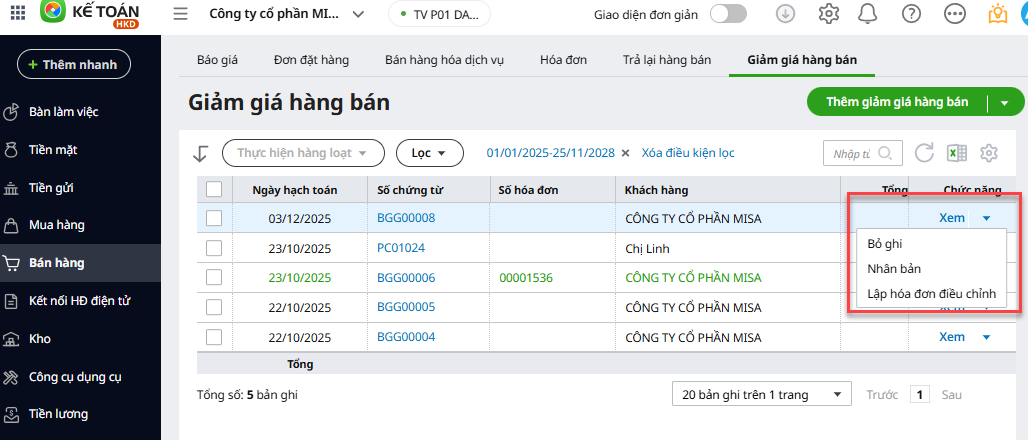Image resolution: width=1028 pixels, height=440 pixels.
Task: Toggle the Giao diện đơn giản switch
Action: click(x=728, y=14)
